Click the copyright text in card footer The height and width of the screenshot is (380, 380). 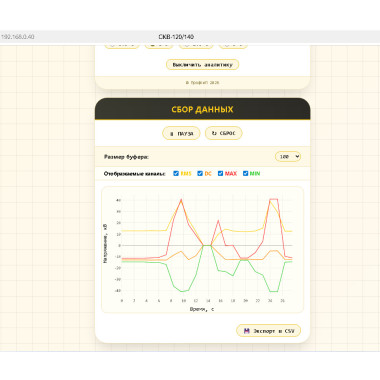point(202,82)
